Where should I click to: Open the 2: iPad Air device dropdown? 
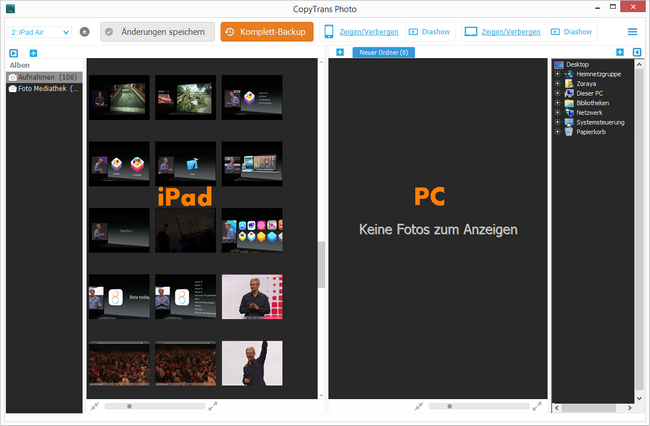point(39,32)
